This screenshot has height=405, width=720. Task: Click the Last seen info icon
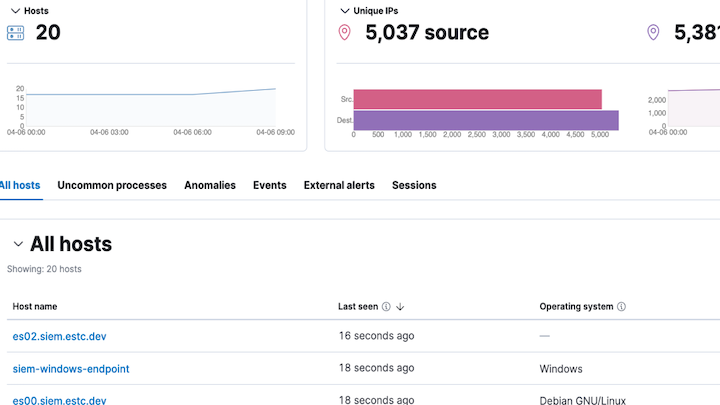(386, 306)
